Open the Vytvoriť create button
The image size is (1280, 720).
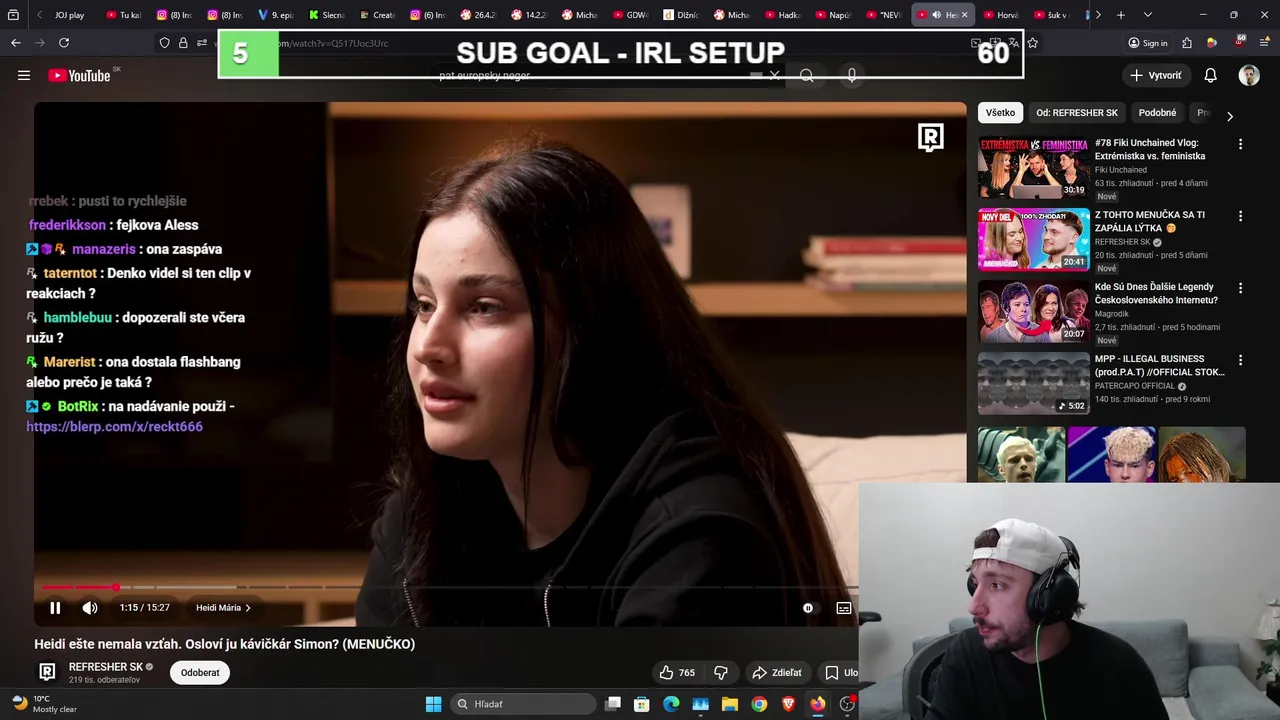(x=1156, y=75)
